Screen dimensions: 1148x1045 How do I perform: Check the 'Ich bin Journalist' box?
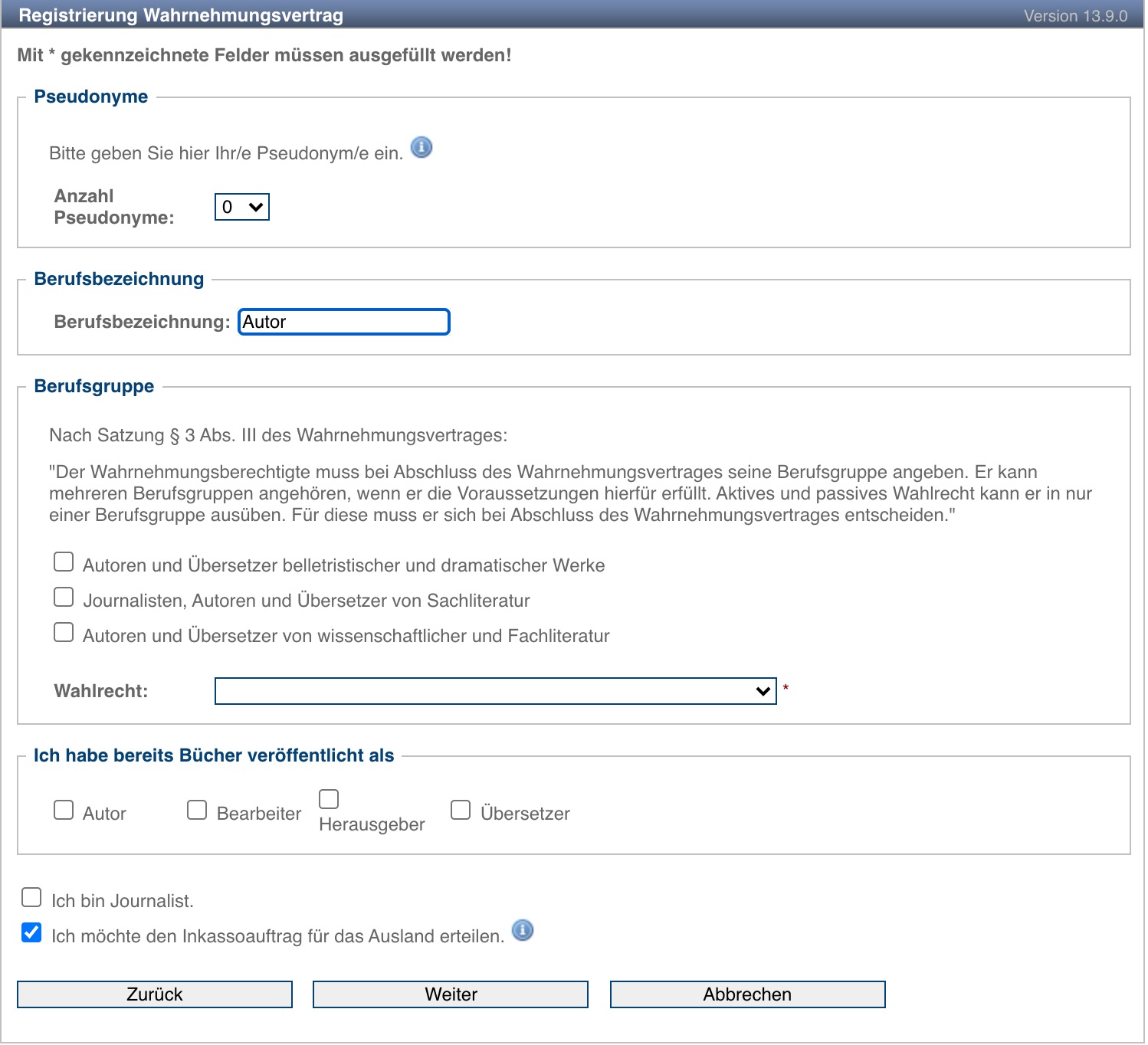[x=31, y=897]
